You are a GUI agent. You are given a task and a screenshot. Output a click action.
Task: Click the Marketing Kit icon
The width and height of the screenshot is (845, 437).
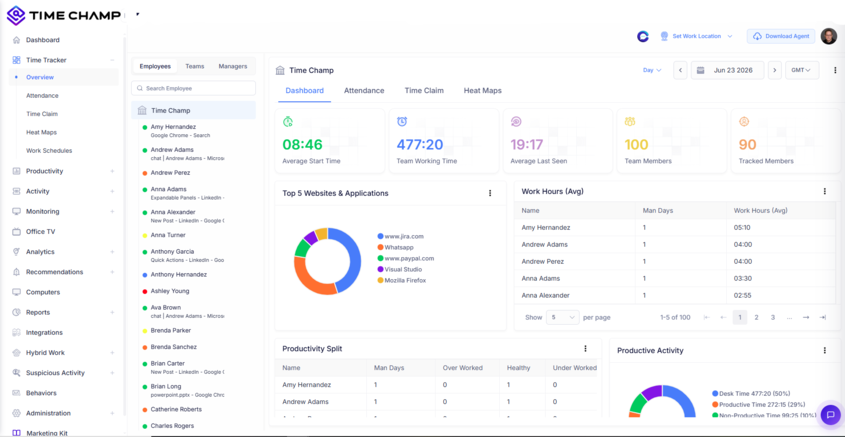pyautogui.click(x=16, y=433)
